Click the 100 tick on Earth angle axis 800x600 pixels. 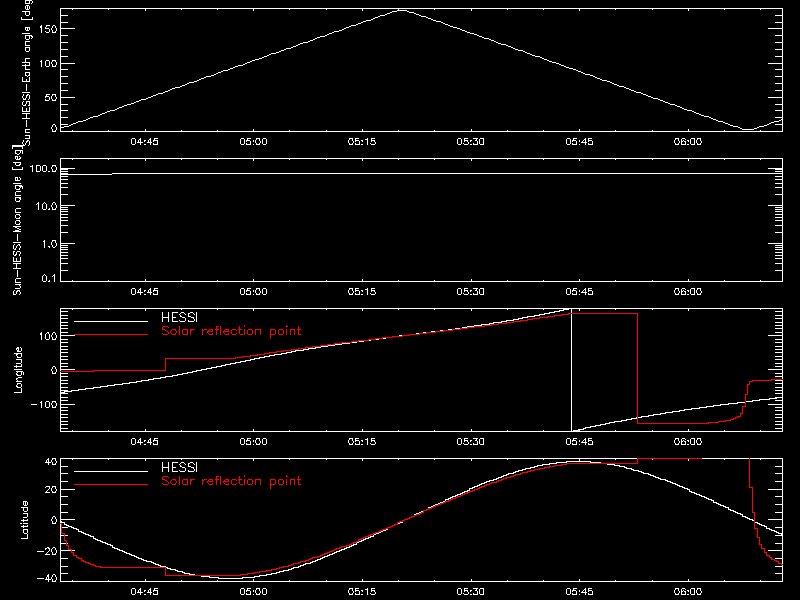48,64
